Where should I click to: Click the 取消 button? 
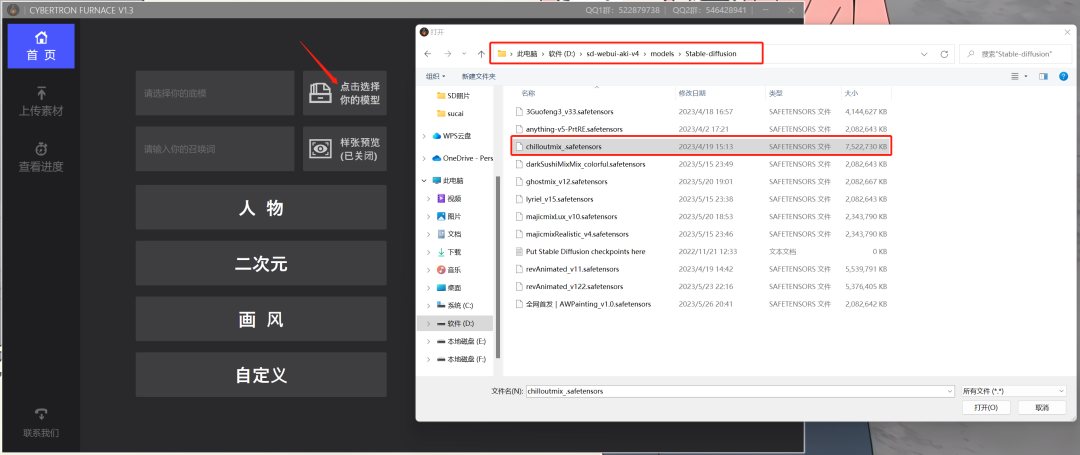pyautogui.click(x=1042, y=408)
